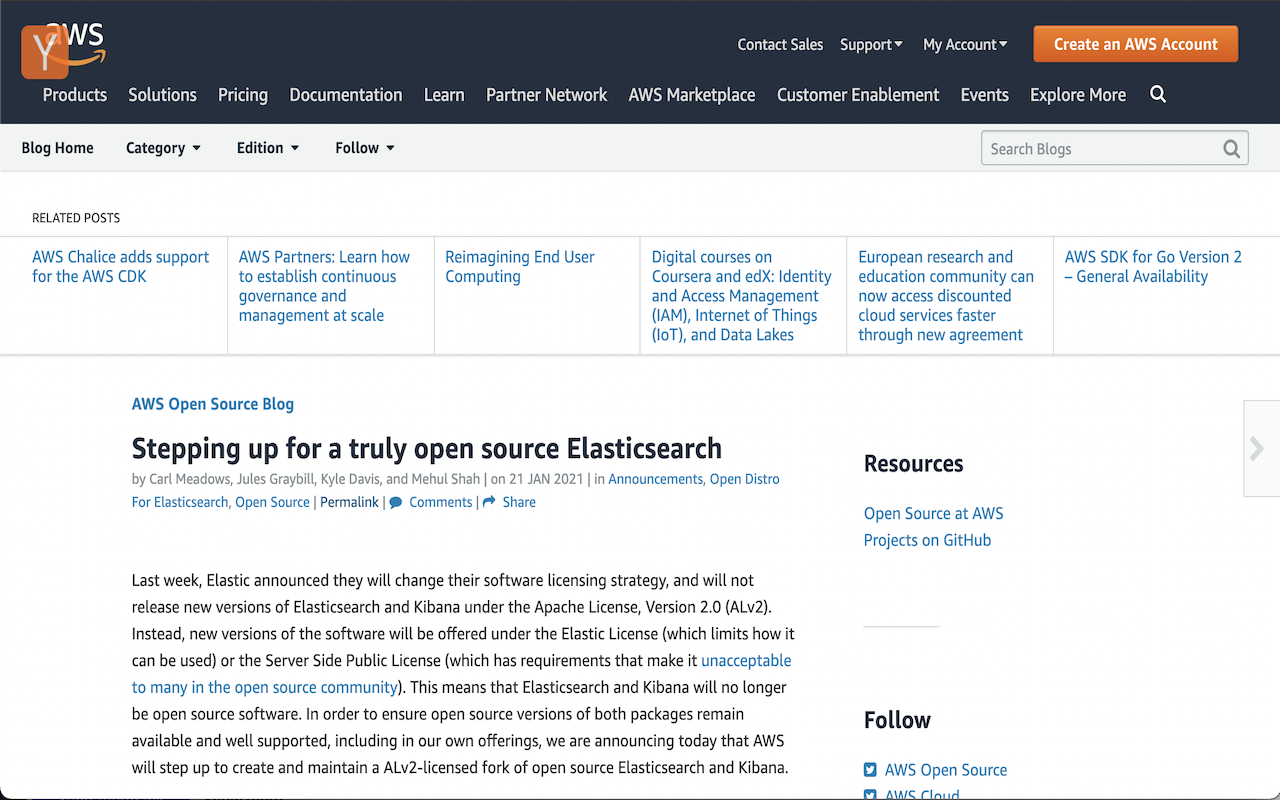Open the Follow dropdown menu
The image size is (1280, 800).
[x=365, y=148]
